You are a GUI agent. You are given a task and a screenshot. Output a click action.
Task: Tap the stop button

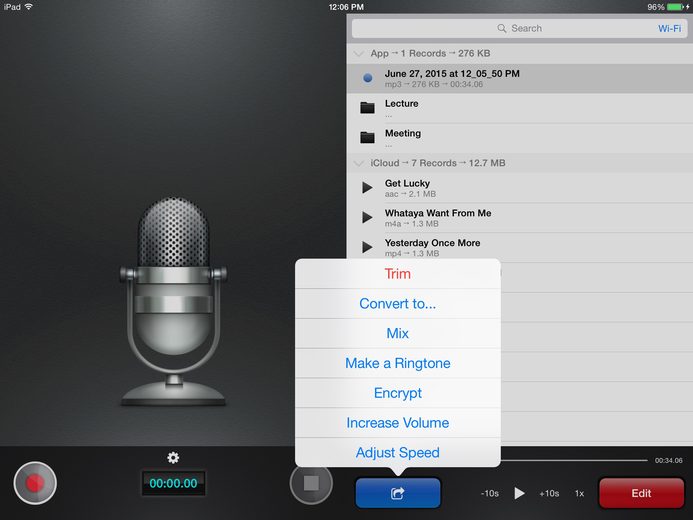click(311, 483)
